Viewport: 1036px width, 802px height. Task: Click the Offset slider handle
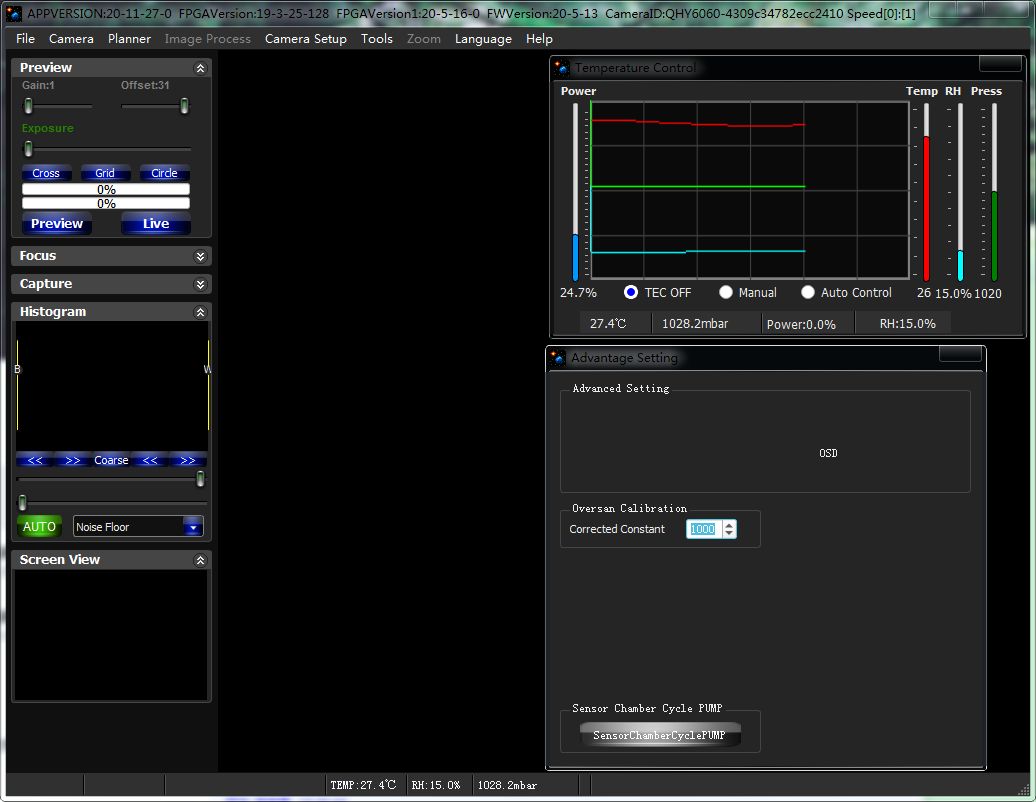click(184, 106)
